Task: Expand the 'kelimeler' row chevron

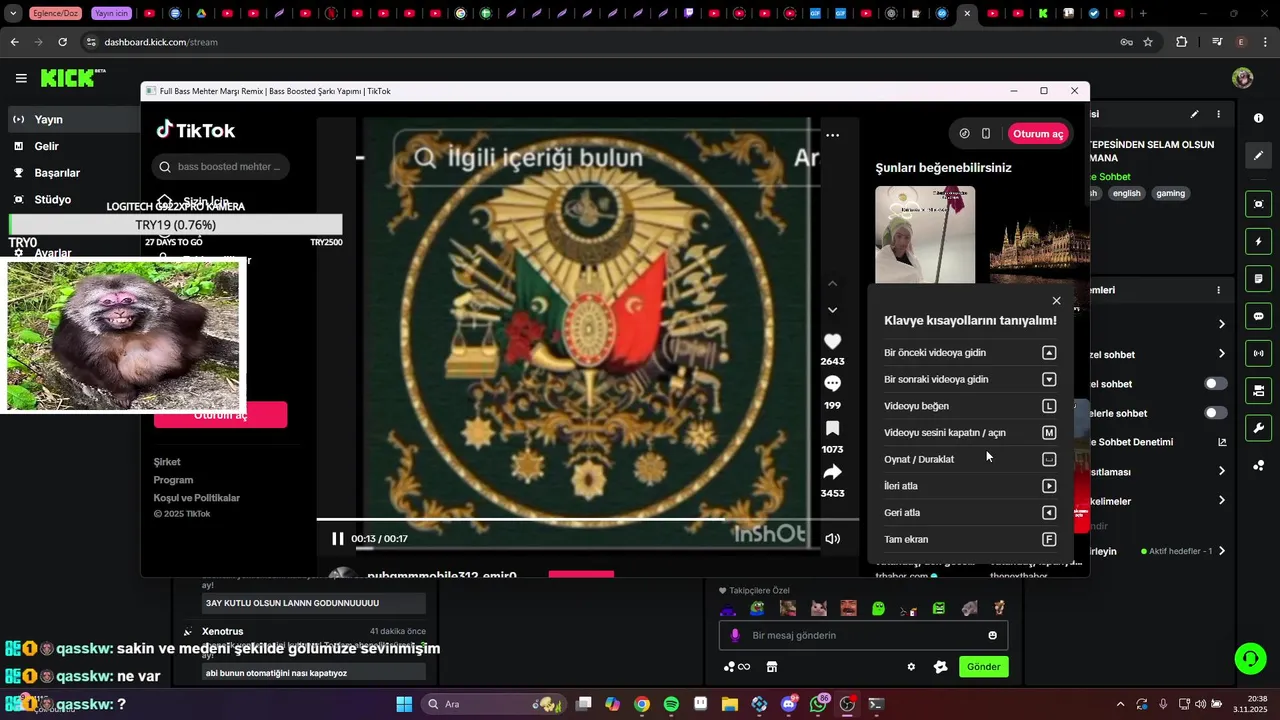Action: pyautogui.click(x=1222, y=501)
